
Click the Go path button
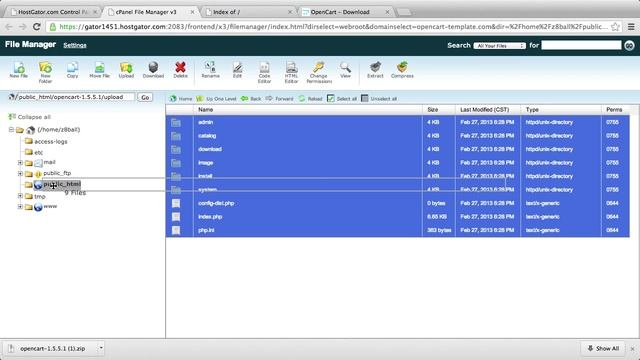[145, 97]
